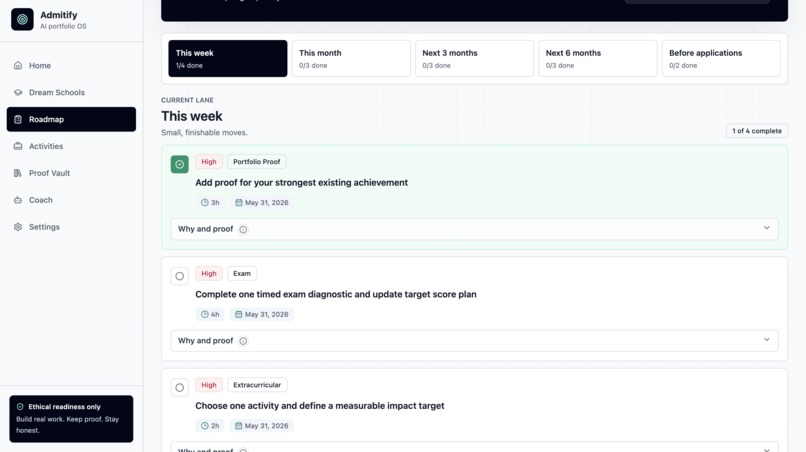
Task: Expand Why and proof for exam diagnostic task
Action: click(474, 340)
